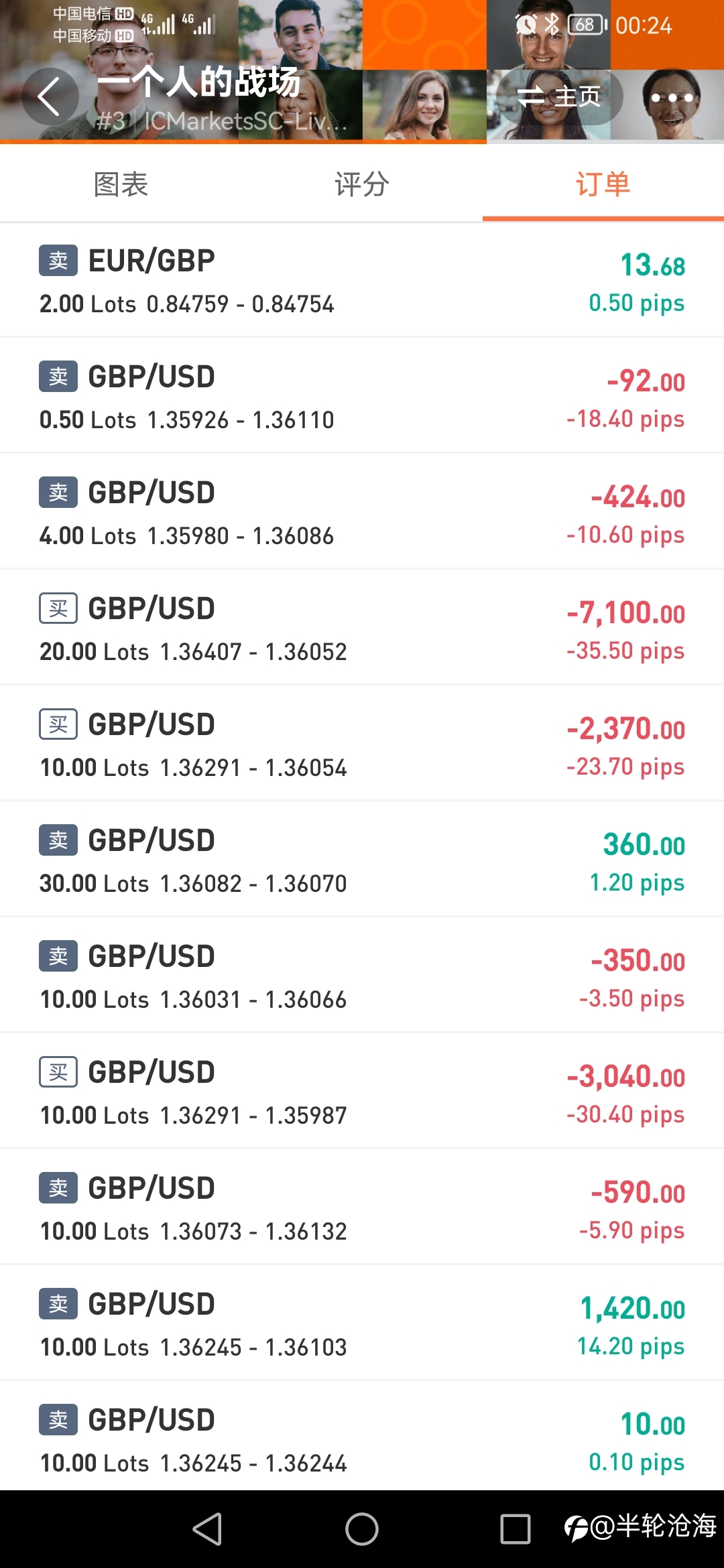
Task: Tap the 卖 badge on the EUR/GBP order
Action: click(x=58, y=261)
